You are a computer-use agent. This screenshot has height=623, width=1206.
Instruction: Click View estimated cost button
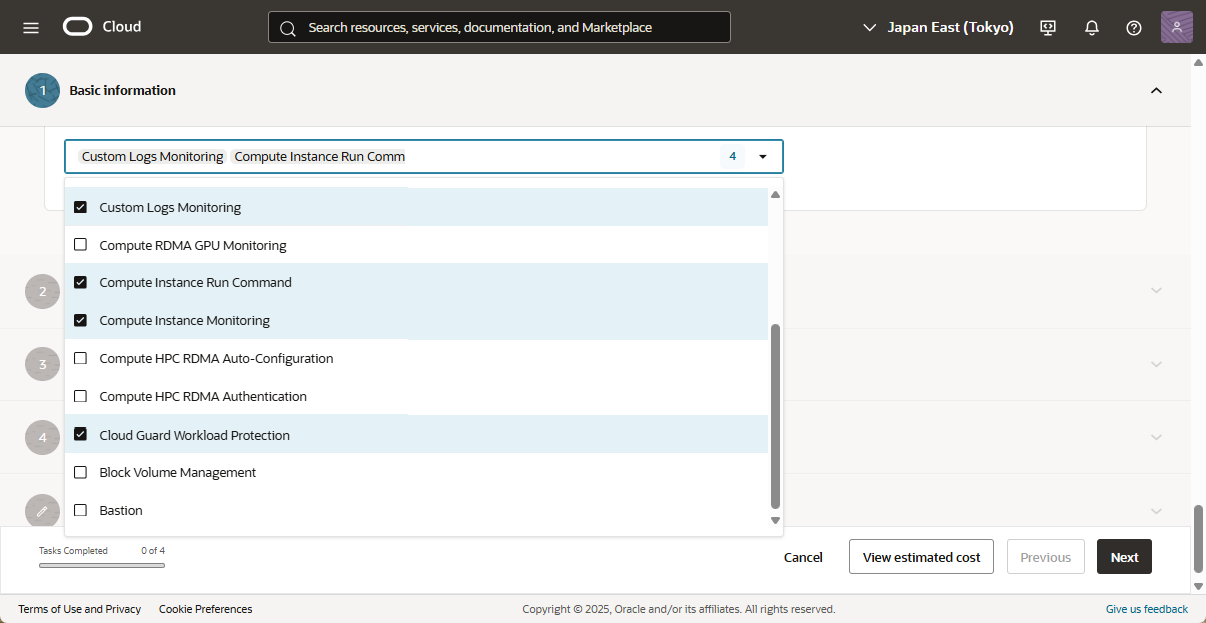921,557
